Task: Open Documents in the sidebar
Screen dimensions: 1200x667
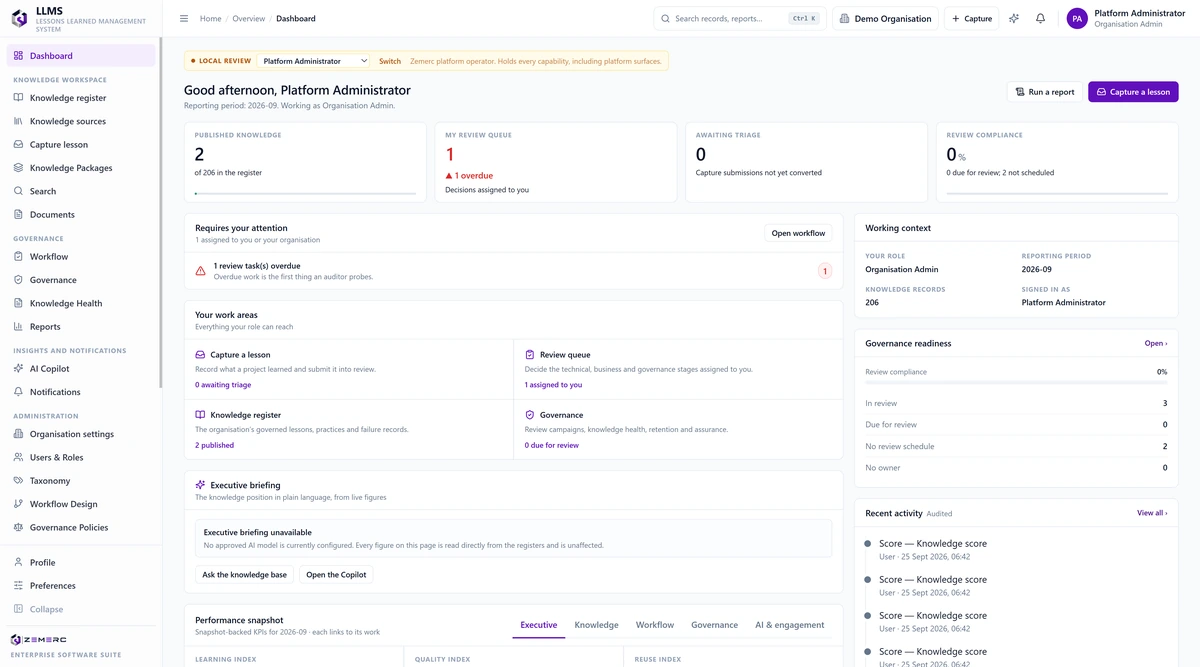Action: tap(80, 214)
